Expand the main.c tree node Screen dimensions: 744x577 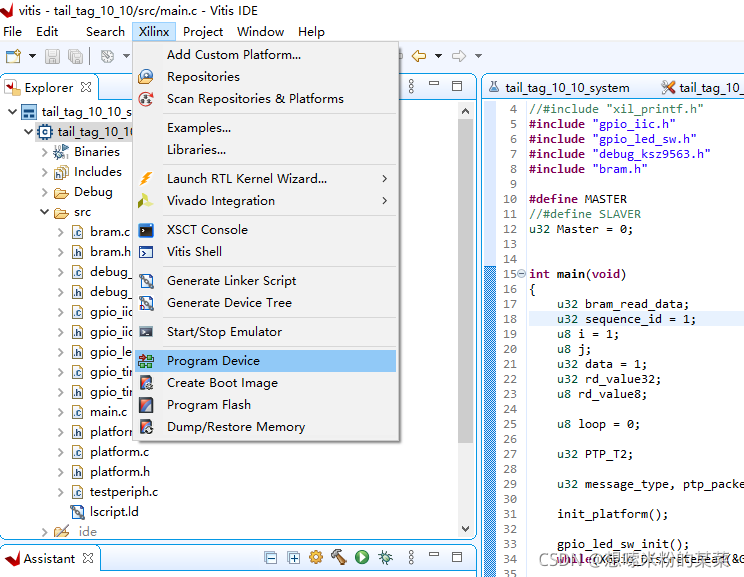pos(60,412)
